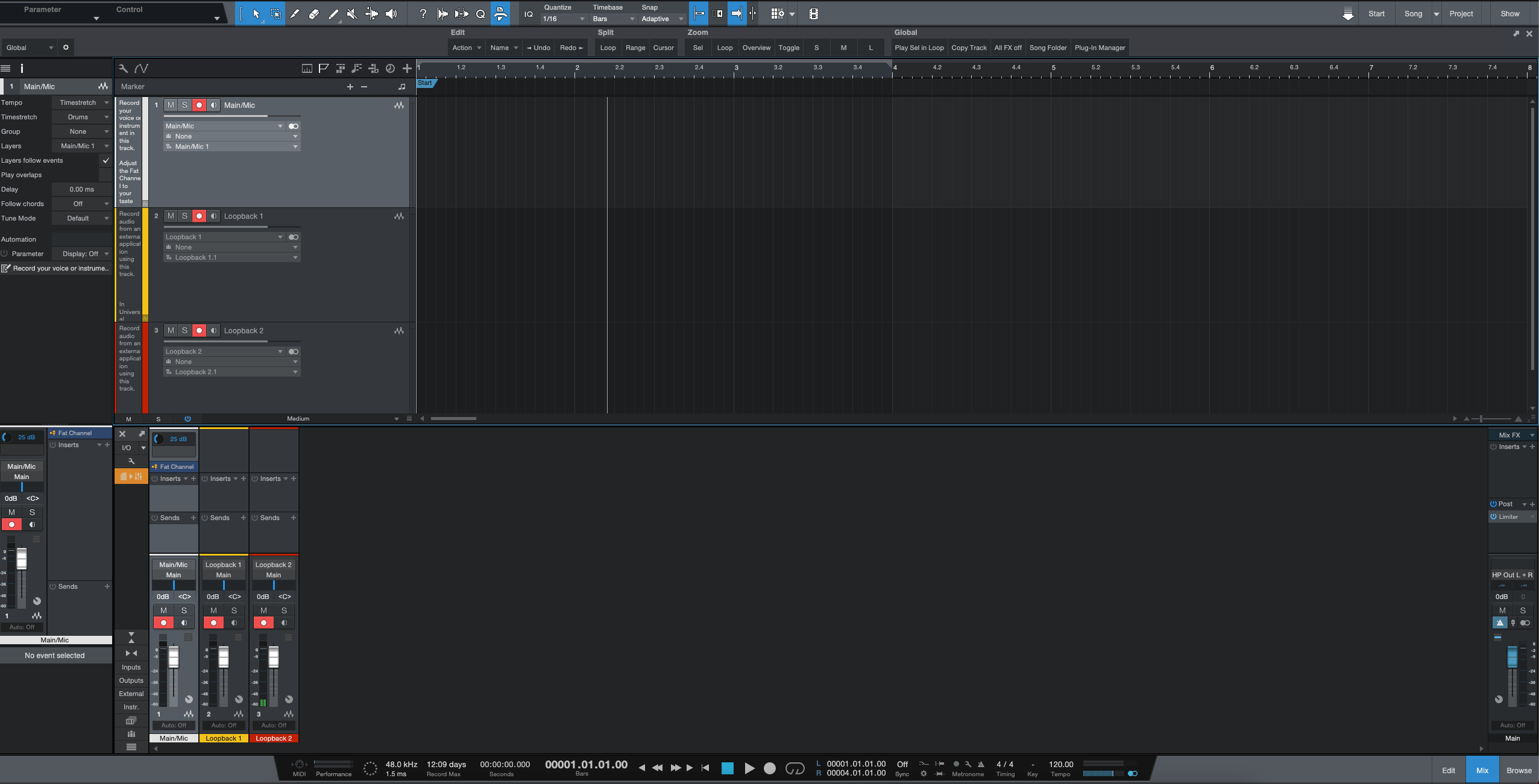Toggle Layers follow events checkbox
1539x784 pixels.
106,160
